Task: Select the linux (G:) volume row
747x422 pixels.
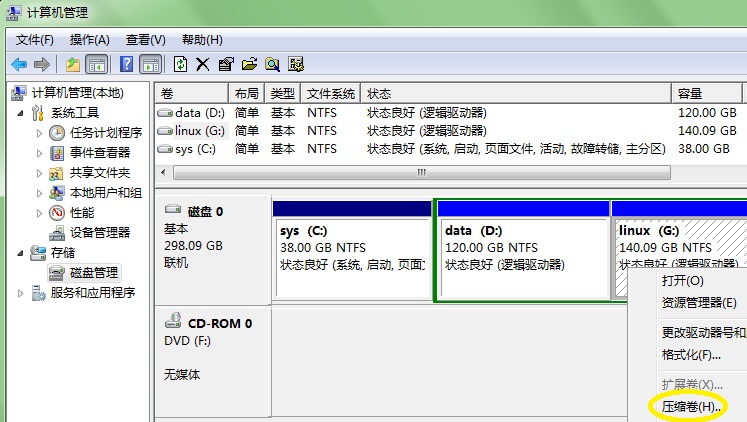Action: click(x=451, y=131)
